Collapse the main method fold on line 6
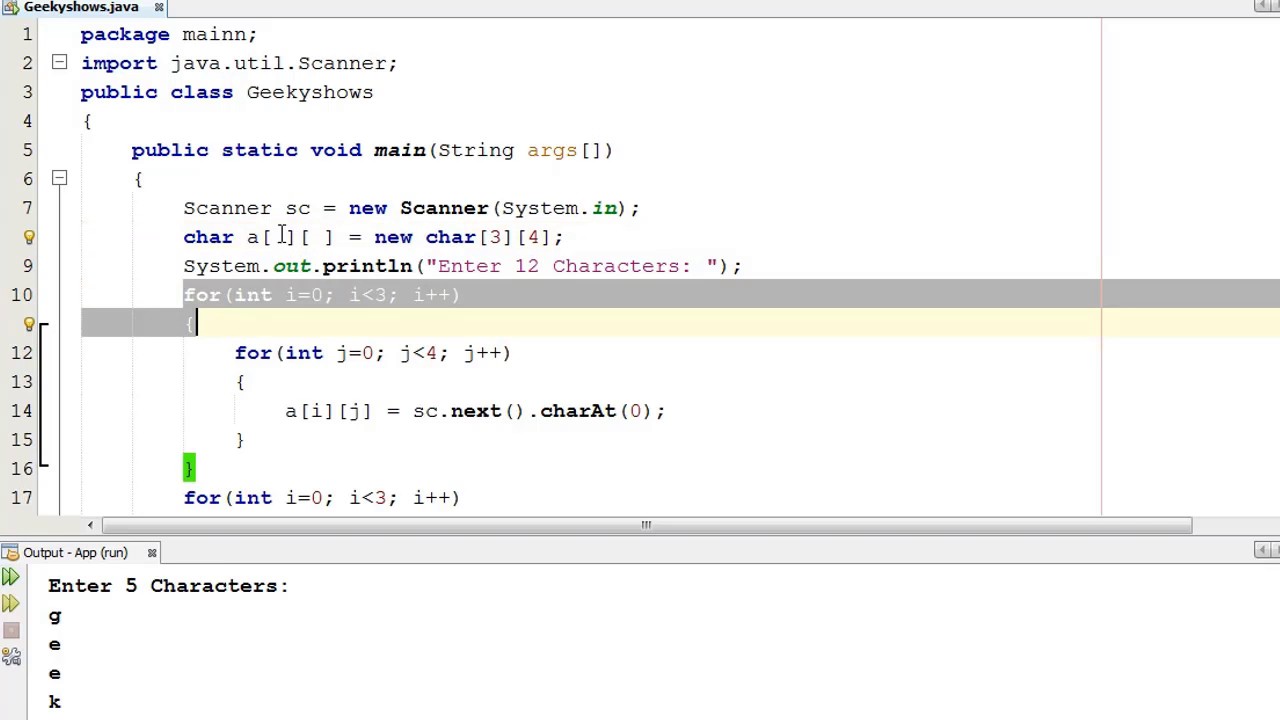 [59, 179]
